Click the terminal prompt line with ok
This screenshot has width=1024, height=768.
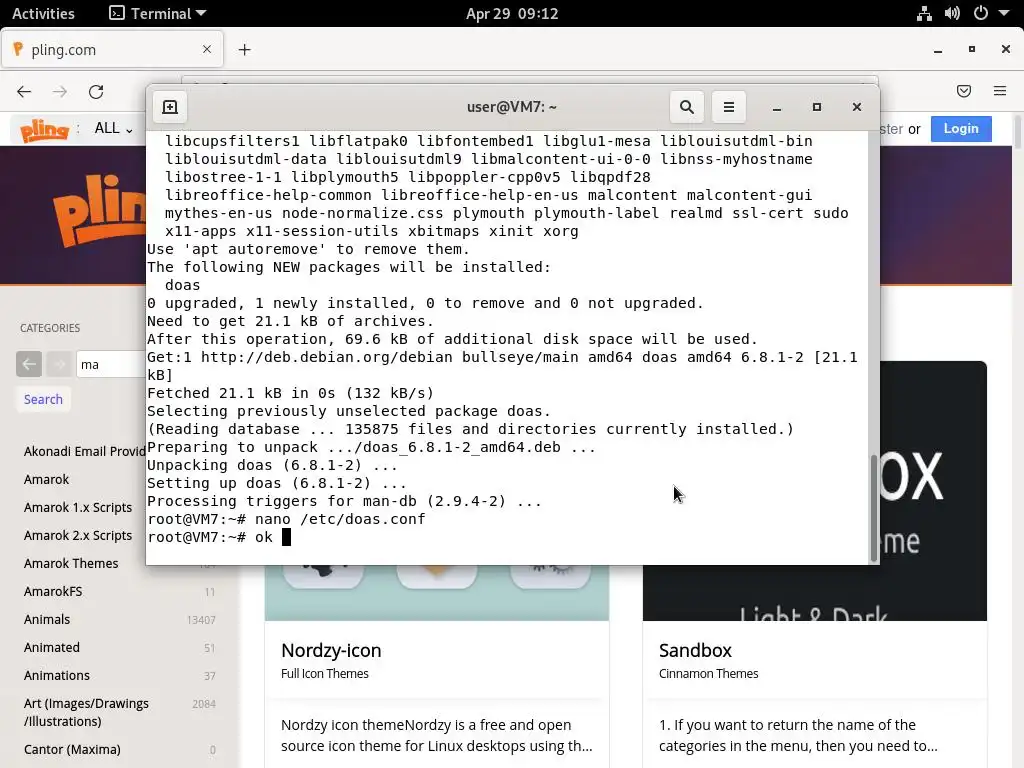(219, 537)
